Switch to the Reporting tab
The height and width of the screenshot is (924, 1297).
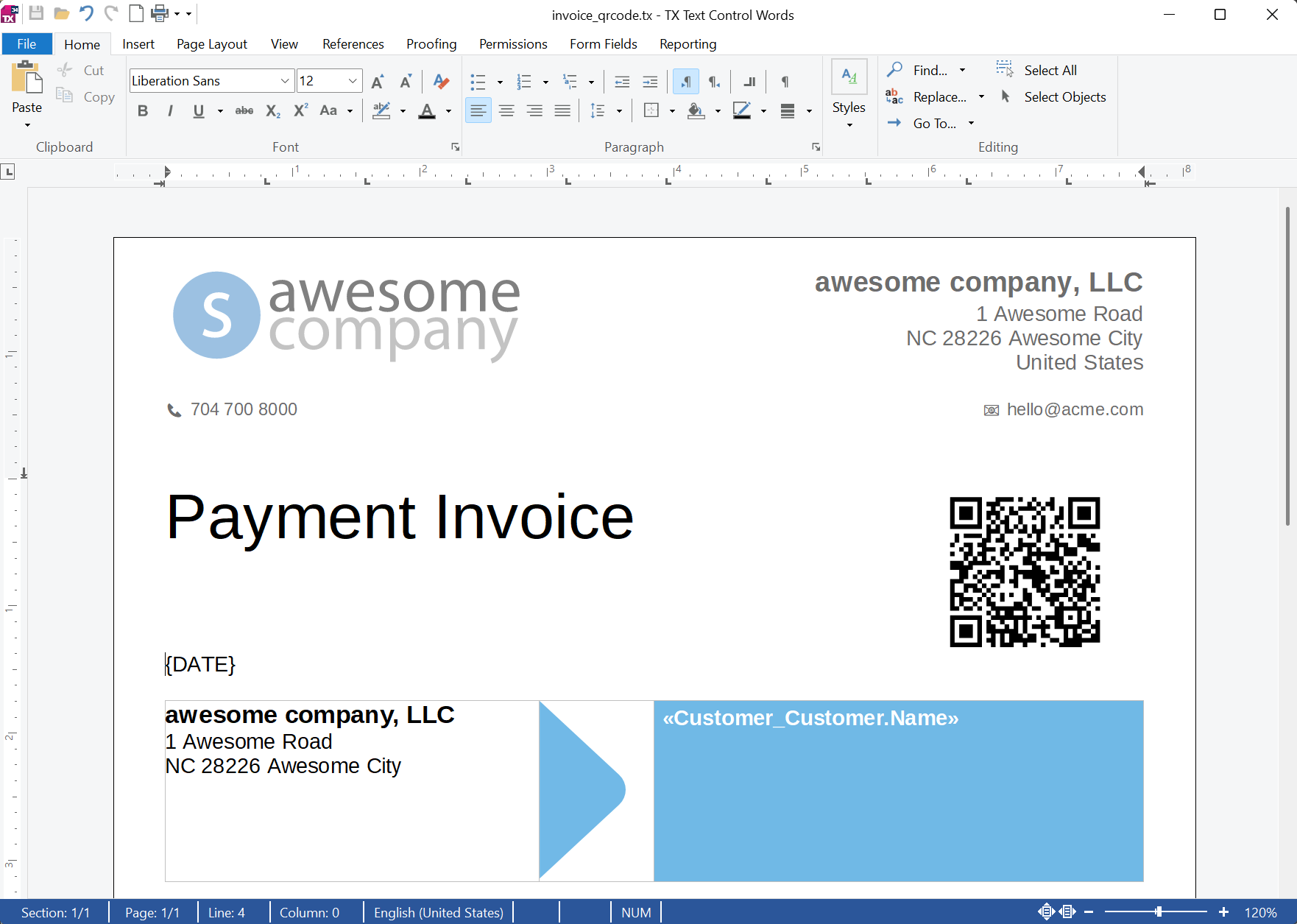coord(688,43)
